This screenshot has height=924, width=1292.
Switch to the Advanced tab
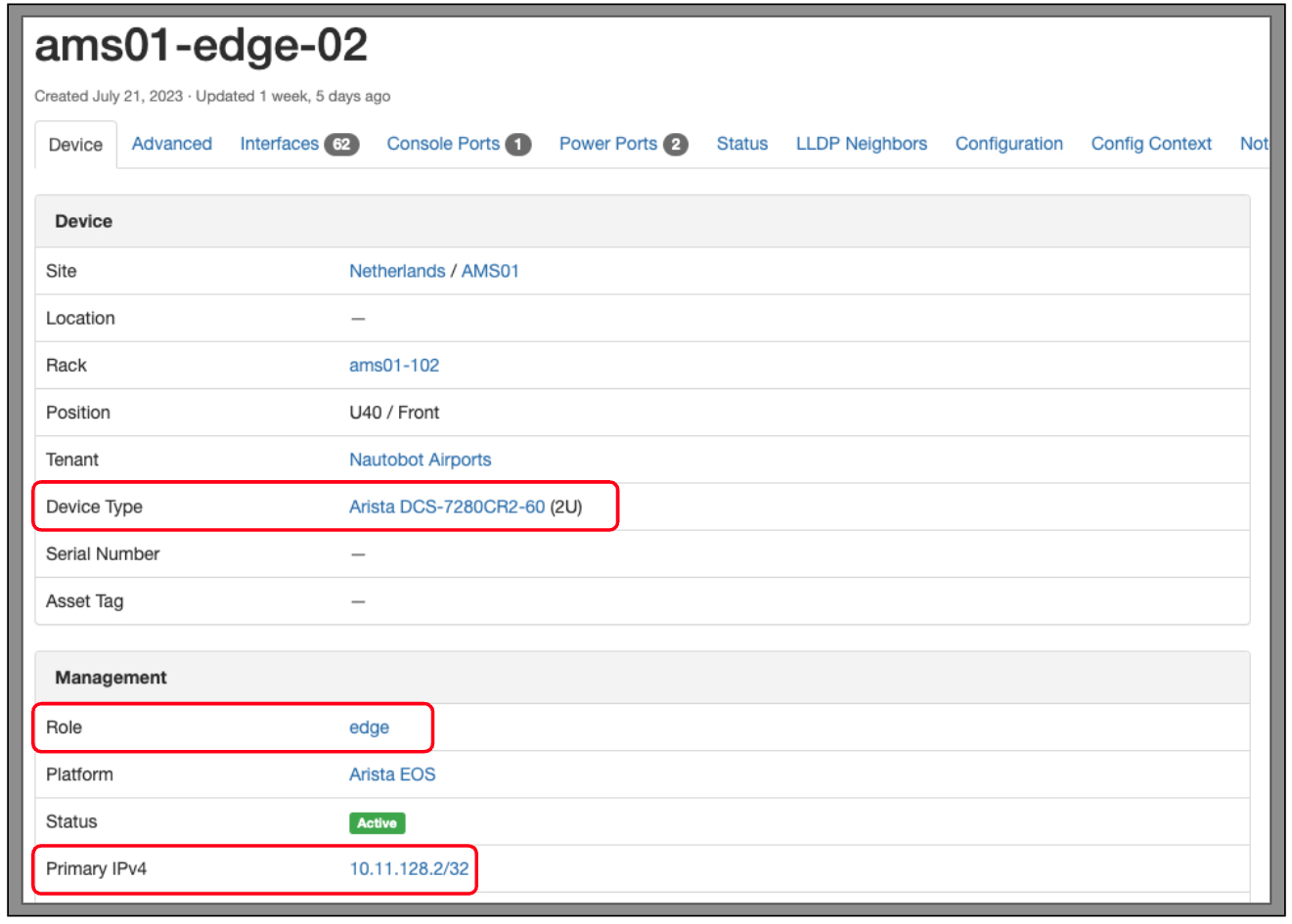click(x=171, y=144)
